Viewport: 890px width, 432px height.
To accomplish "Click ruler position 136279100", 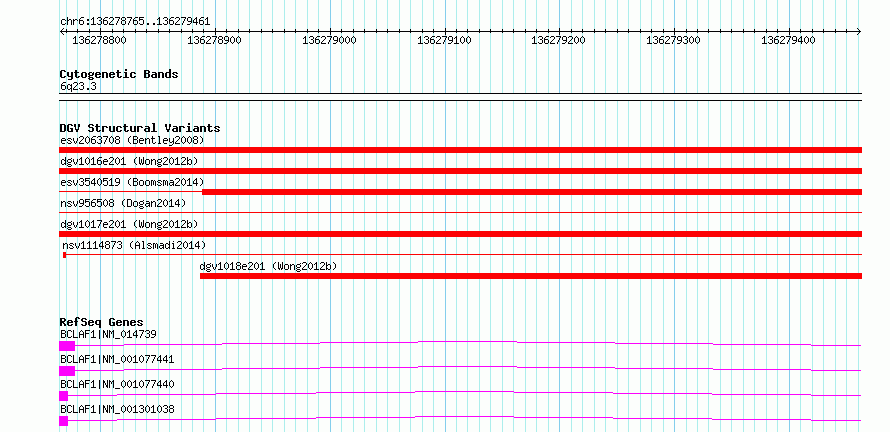I will pos(444,40).
